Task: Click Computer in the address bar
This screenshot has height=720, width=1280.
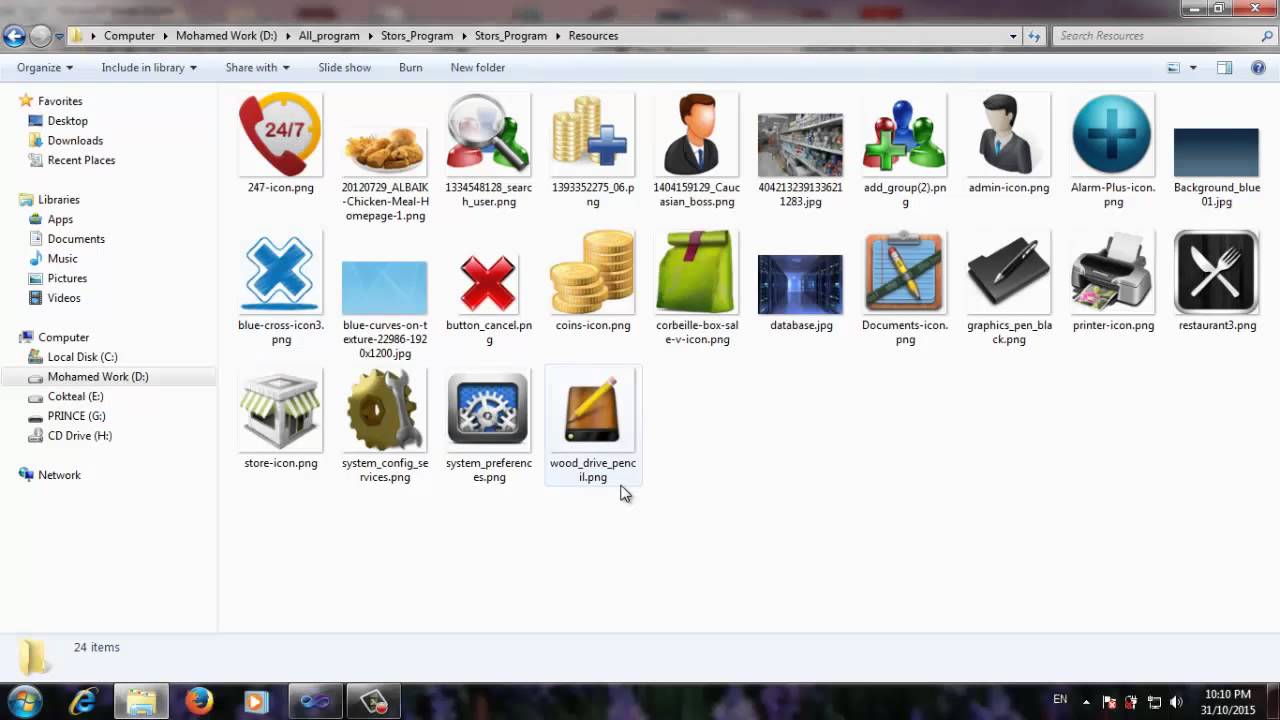Action: 129,35
